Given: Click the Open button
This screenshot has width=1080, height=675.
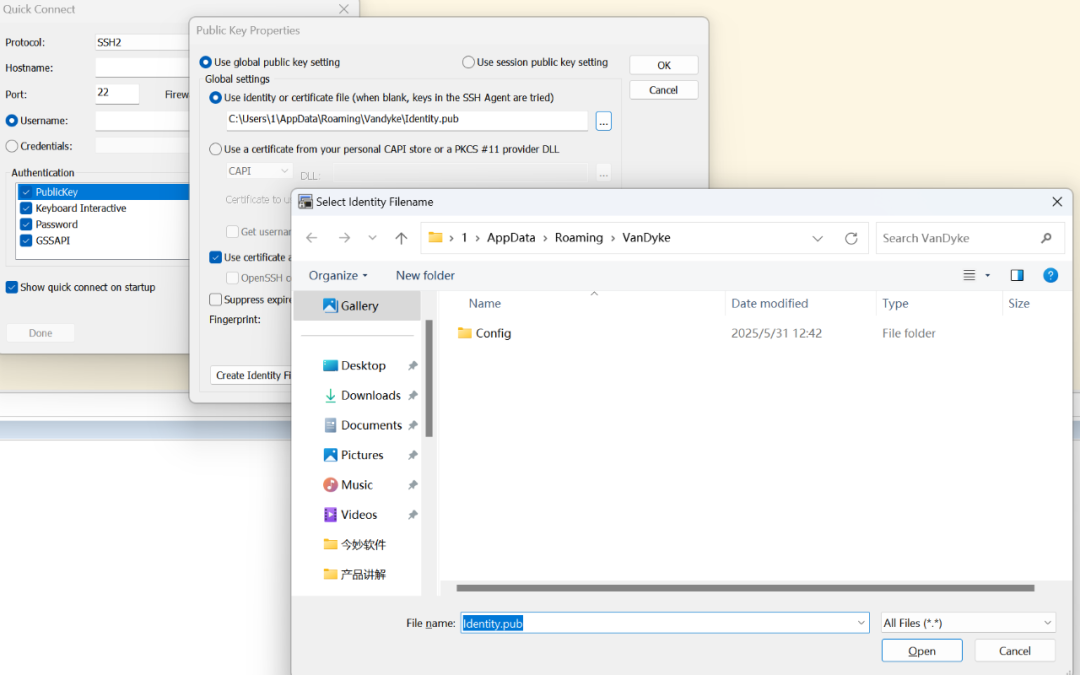Looking at the screenshot, I should 922,651.
